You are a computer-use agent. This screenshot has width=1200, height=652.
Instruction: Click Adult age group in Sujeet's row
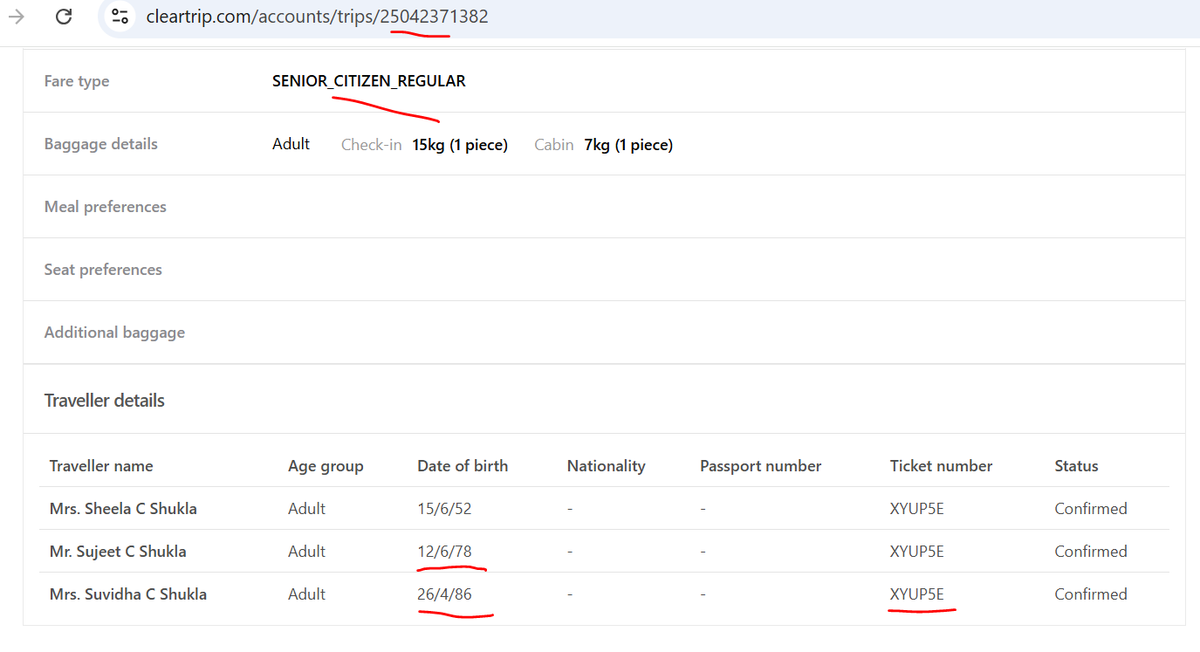pos(307,552)
